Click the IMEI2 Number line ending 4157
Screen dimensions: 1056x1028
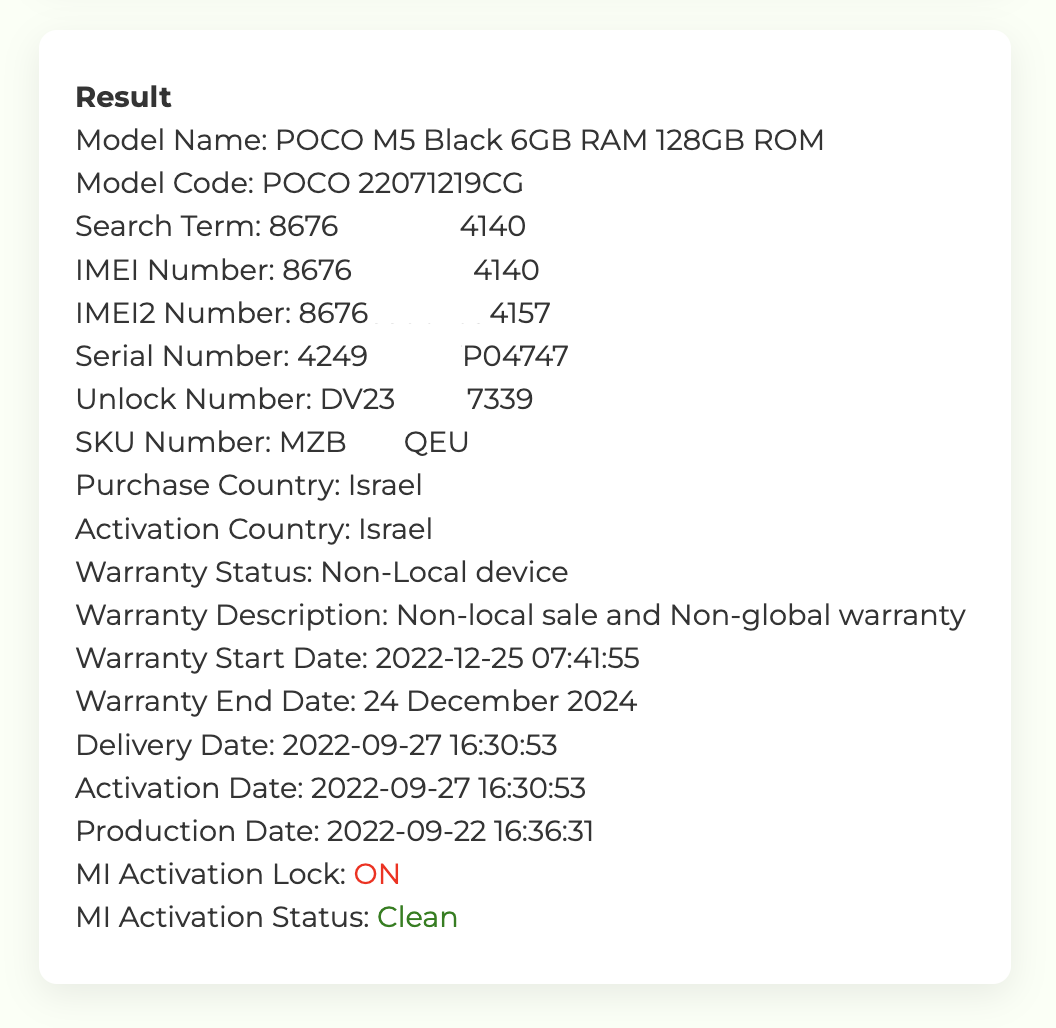point(313,313)
